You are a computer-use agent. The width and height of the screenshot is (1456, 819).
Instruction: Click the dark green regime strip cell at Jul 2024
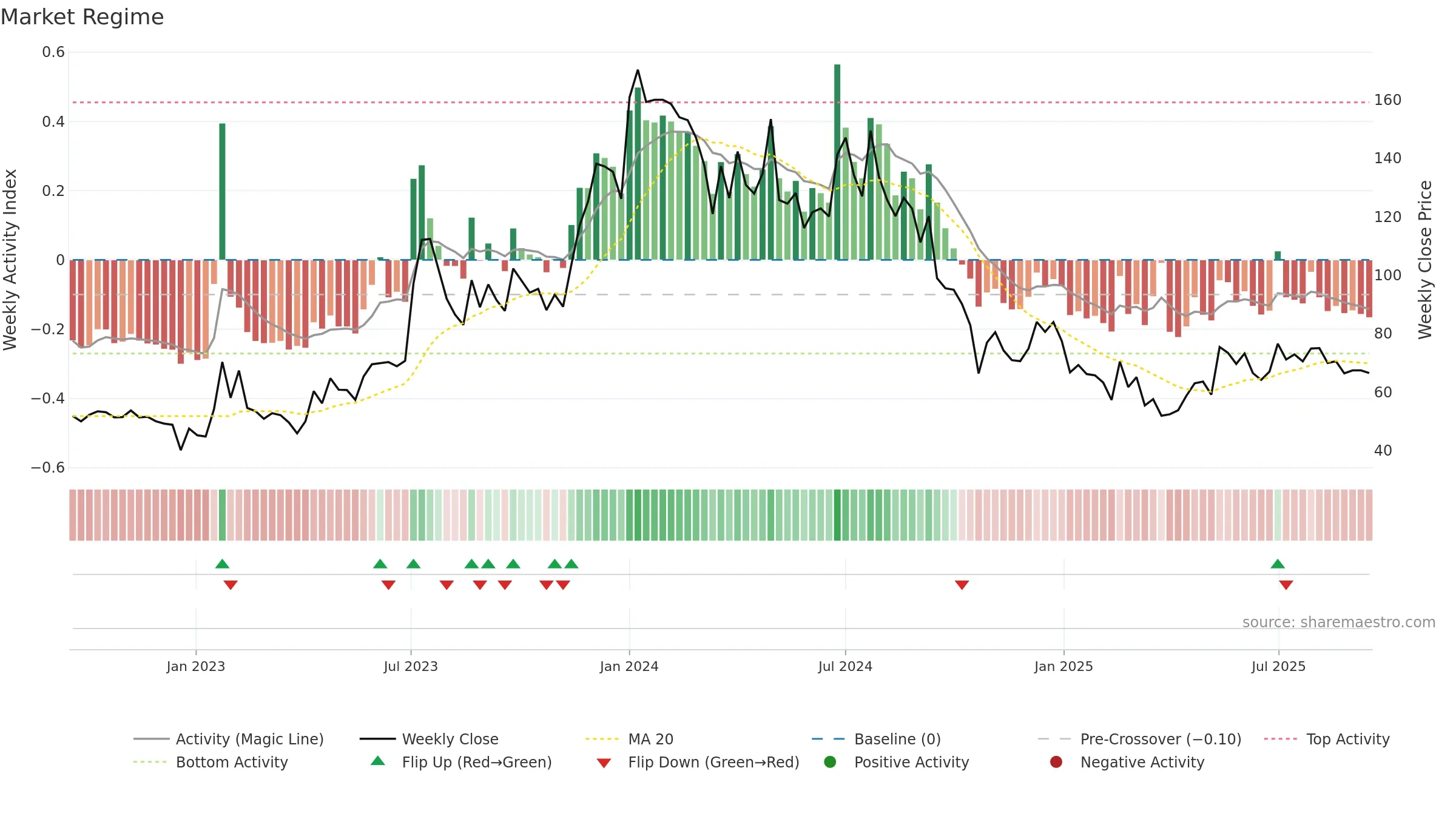(837, 515)
